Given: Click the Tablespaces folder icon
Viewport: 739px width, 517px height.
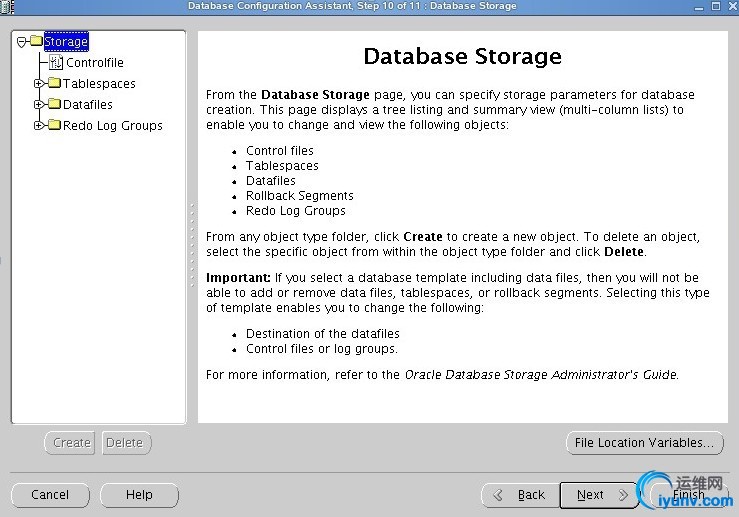Looking at the screenshot, I should [54, 84].
